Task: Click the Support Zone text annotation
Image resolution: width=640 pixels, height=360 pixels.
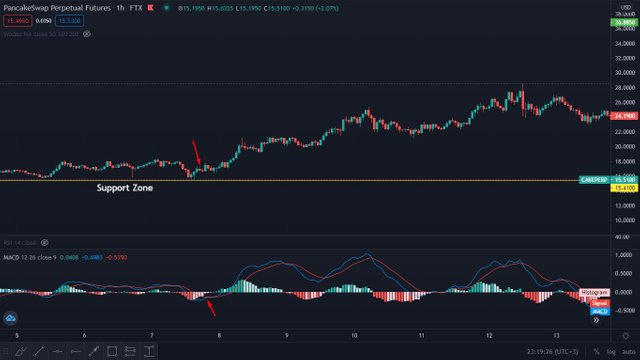Action: coord(125,188)
